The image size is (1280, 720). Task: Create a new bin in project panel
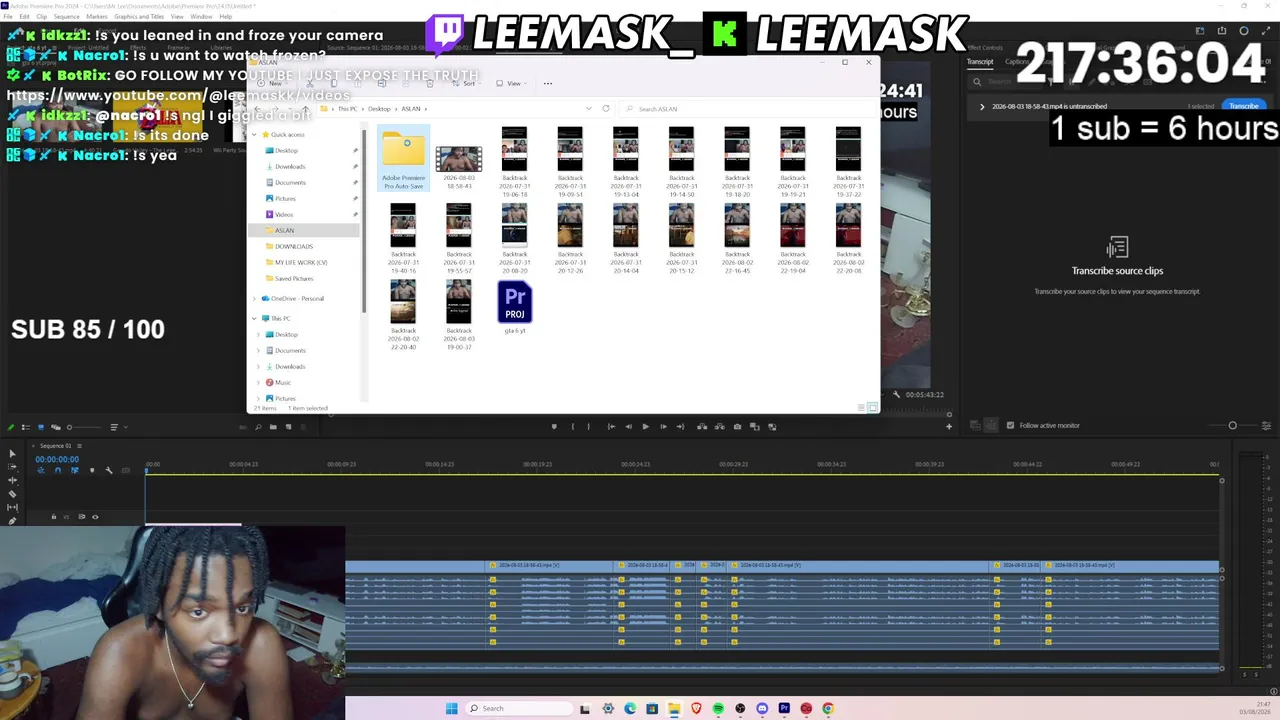pos(274,427)
